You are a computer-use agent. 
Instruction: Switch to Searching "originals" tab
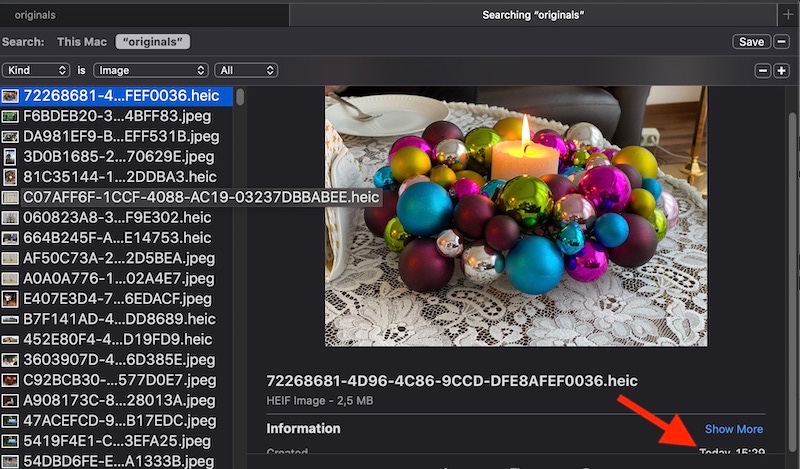[533, 15]
